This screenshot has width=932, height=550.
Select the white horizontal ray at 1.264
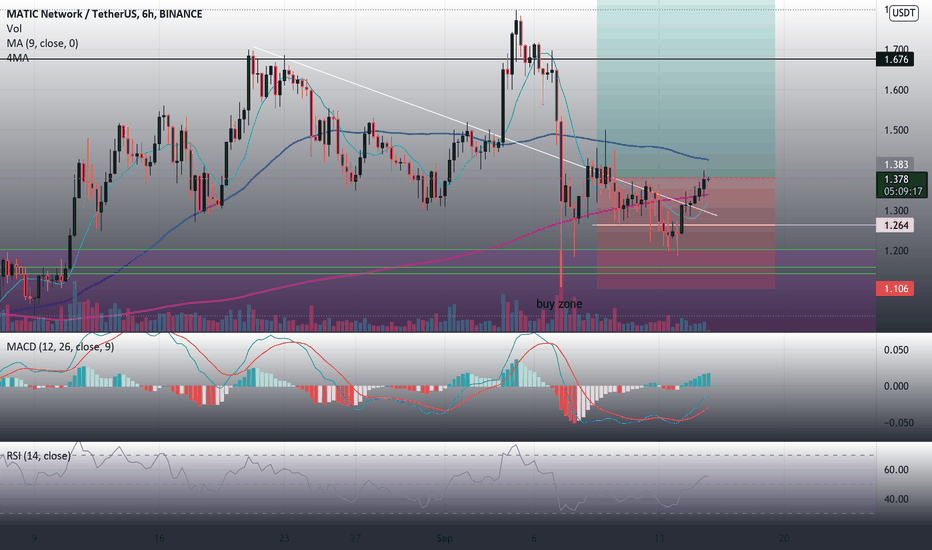click(x=734, y=225)
